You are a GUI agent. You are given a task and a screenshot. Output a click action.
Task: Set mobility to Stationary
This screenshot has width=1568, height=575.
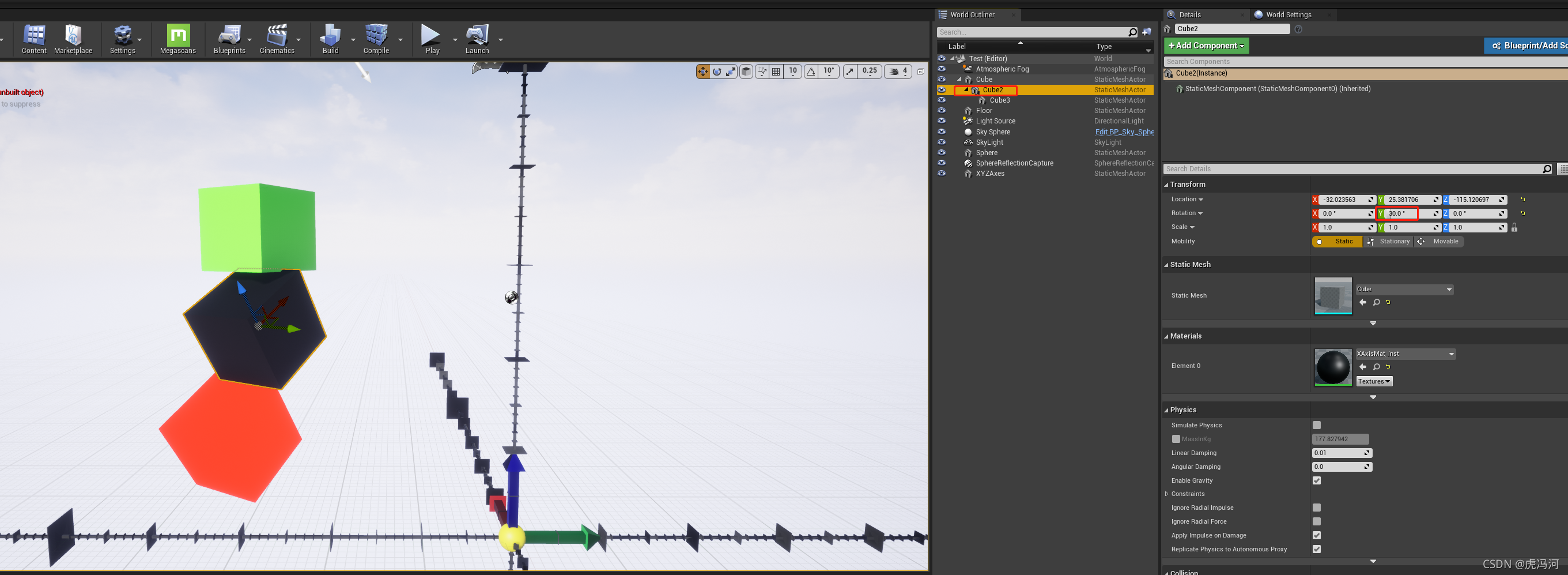[x=1388, y=242]
